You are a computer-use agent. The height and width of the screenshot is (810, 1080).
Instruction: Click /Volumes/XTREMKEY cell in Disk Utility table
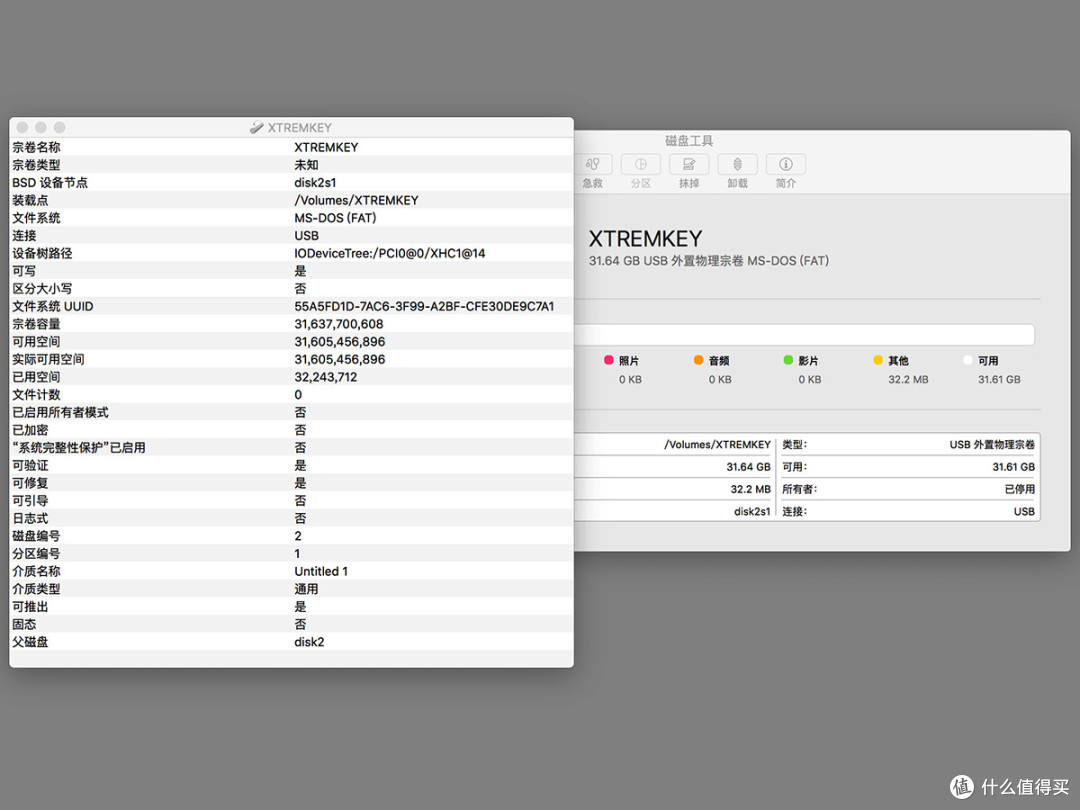[717, 445]
